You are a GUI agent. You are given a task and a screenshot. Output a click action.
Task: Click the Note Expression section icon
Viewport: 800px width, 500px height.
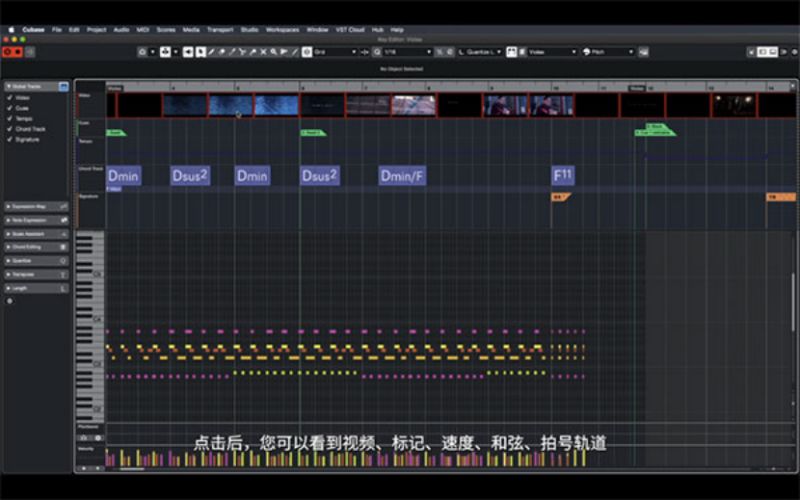pos(64,219)
